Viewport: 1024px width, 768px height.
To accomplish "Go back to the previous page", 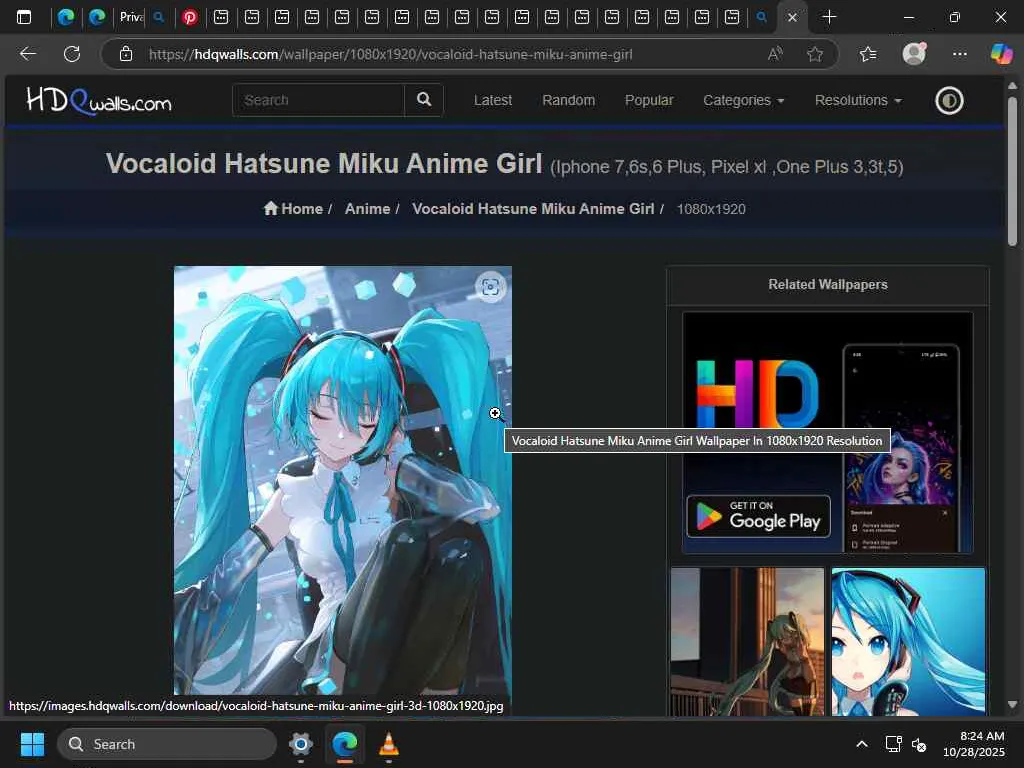I will point(27,54).
